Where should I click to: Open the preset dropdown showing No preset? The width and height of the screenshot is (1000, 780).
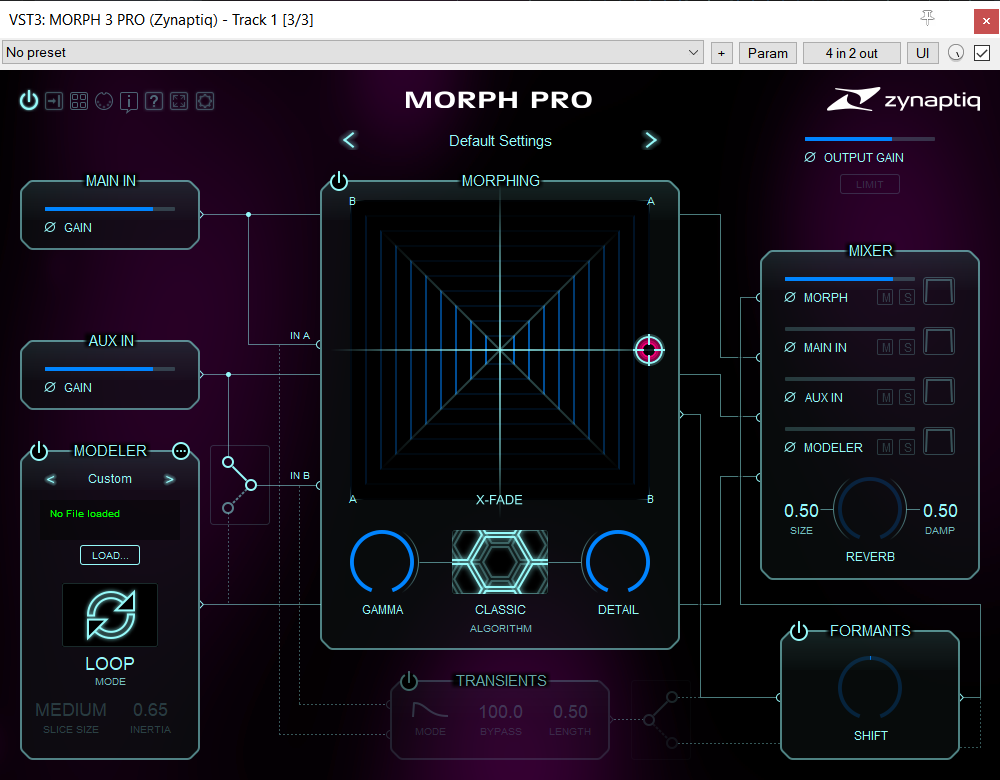coord(352,52)
